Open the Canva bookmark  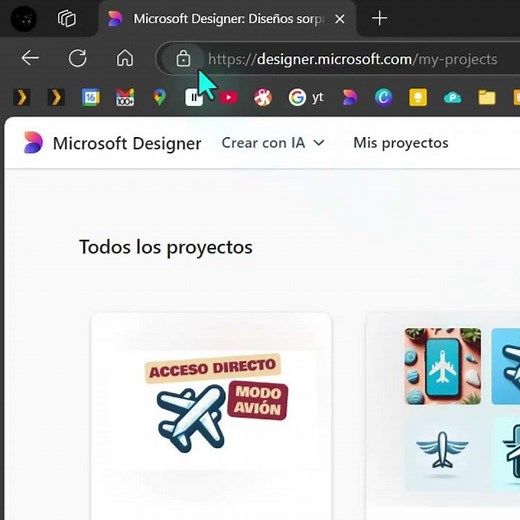(383, 97)
